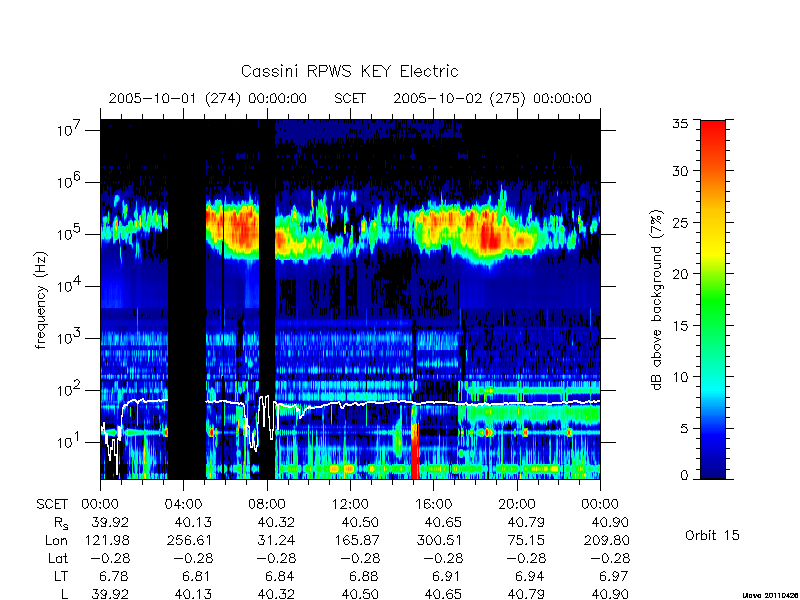Click LT value 6.91
This screenshot has height=600, width=800.
click(448, 577)
